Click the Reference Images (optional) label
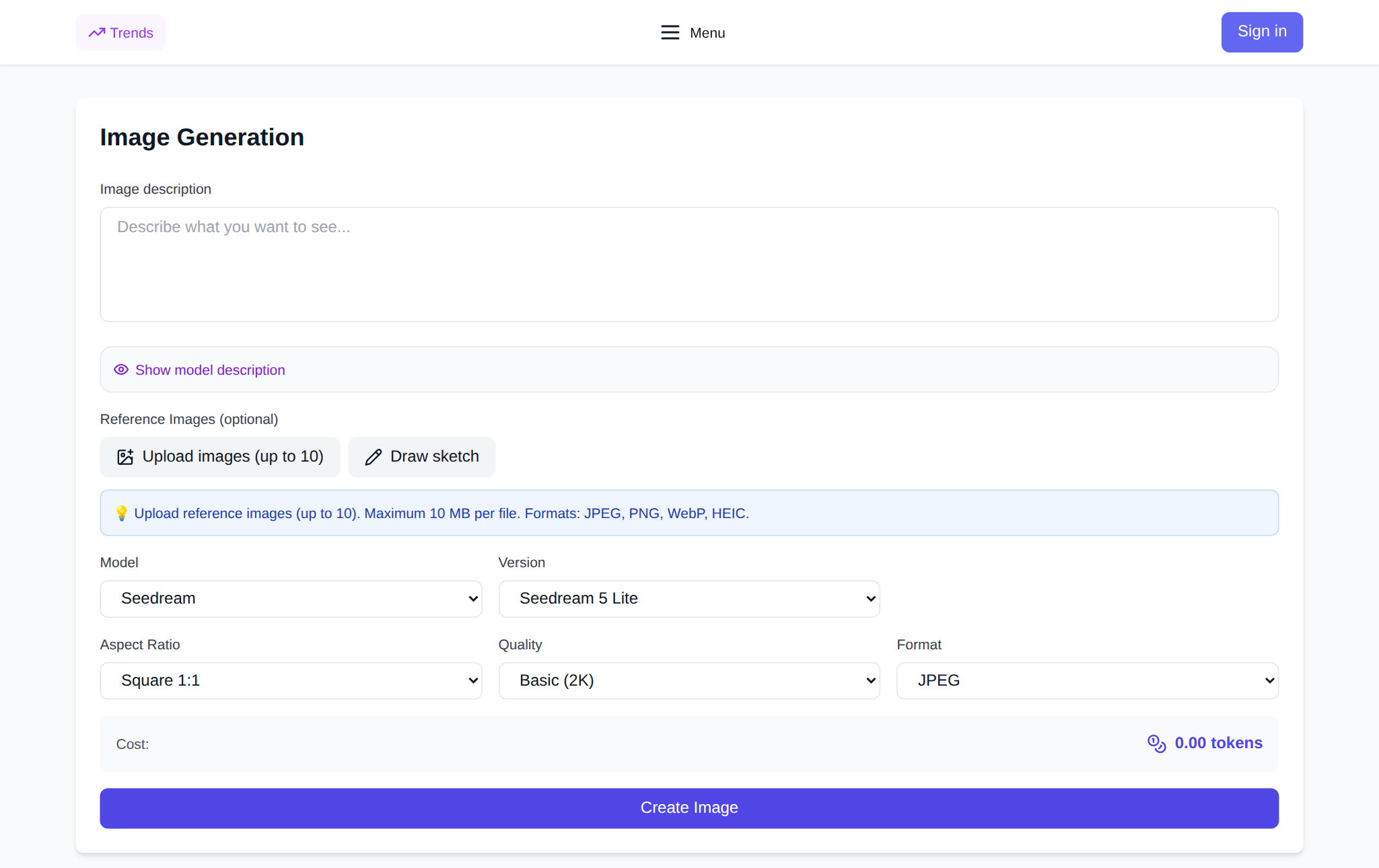 (189, 419)
